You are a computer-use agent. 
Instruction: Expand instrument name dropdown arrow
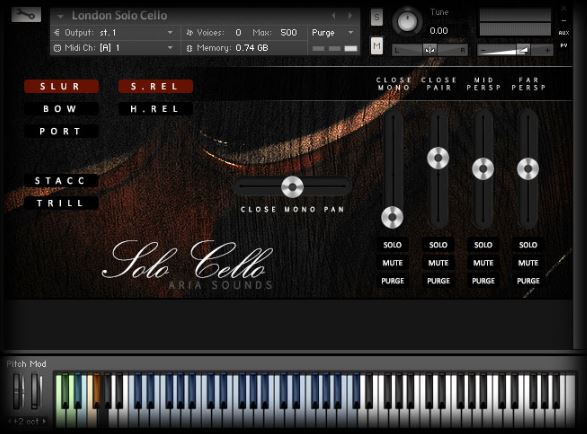tap(60, 16)
